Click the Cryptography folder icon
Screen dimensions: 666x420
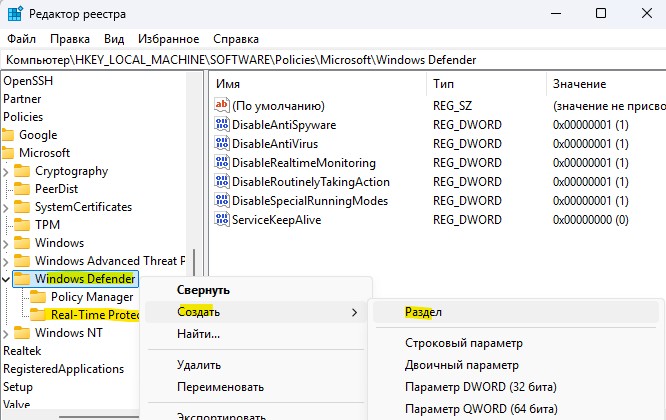click(x=22, y=171)
